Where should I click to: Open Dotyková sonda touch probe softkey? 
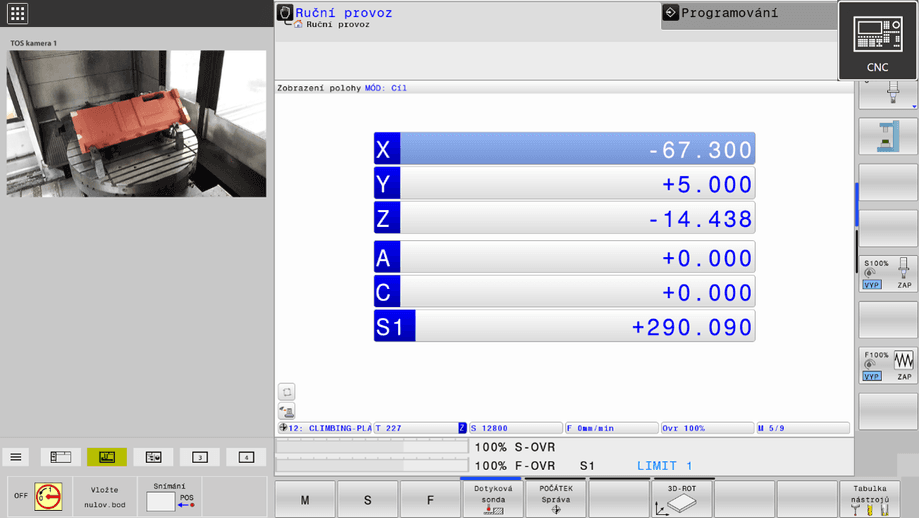click(492, 499)
